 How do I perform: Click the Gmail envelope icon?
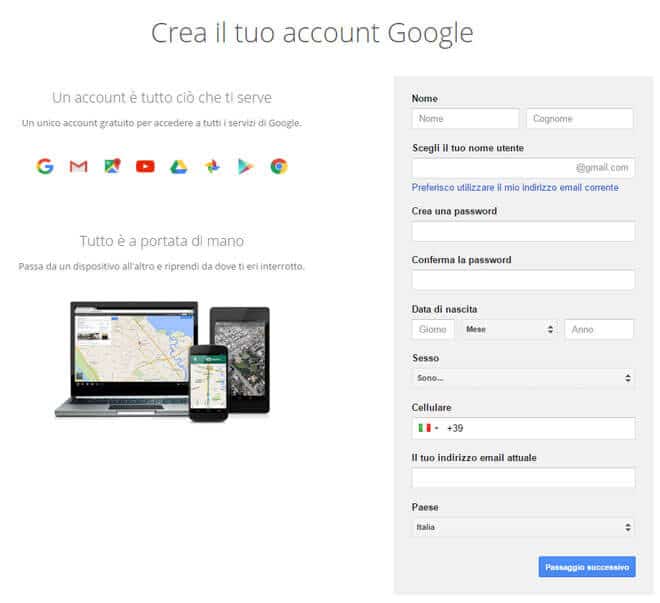tap(78, 166)
